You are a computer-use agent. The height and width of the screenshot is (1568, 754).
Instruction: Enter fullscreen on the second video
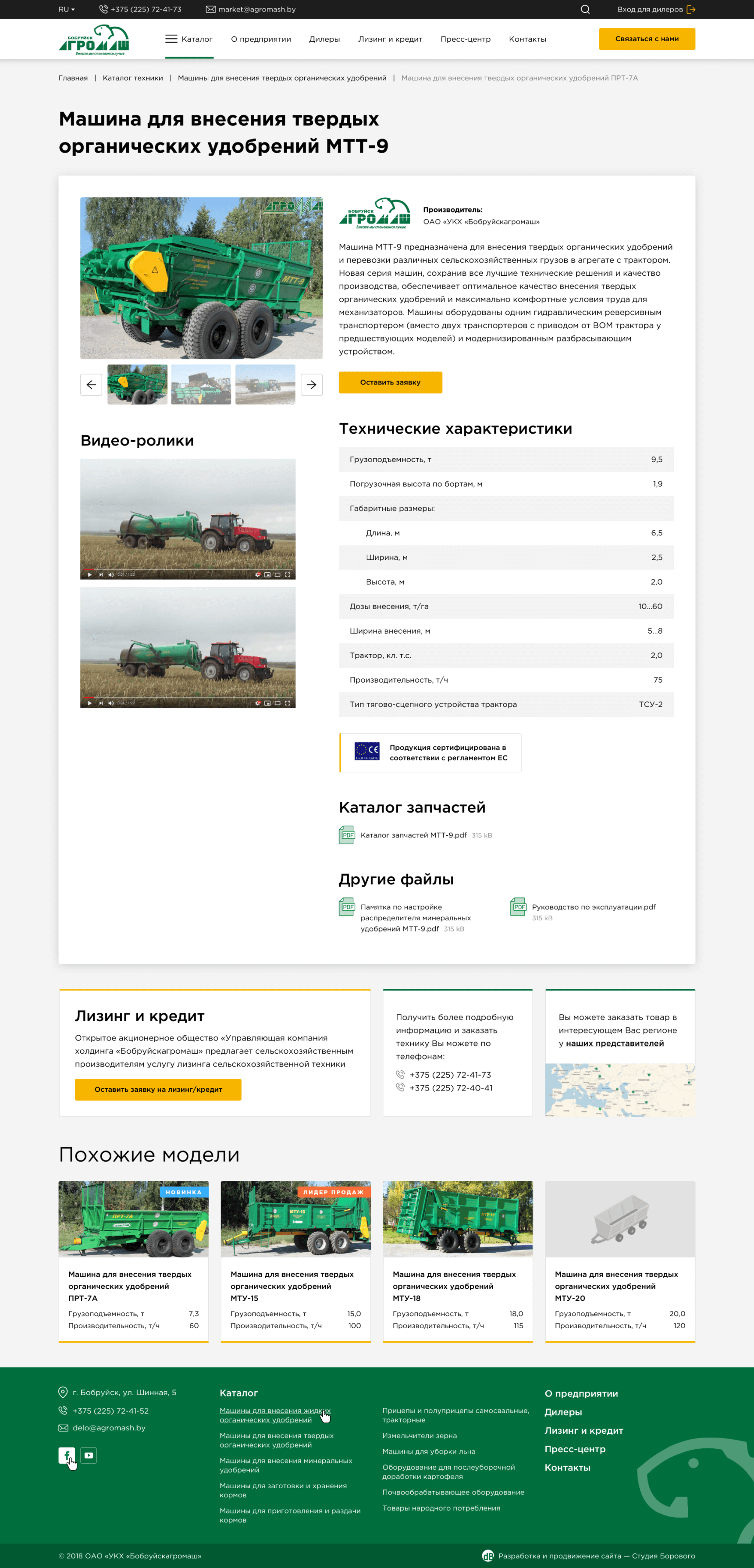pos(287,703)
